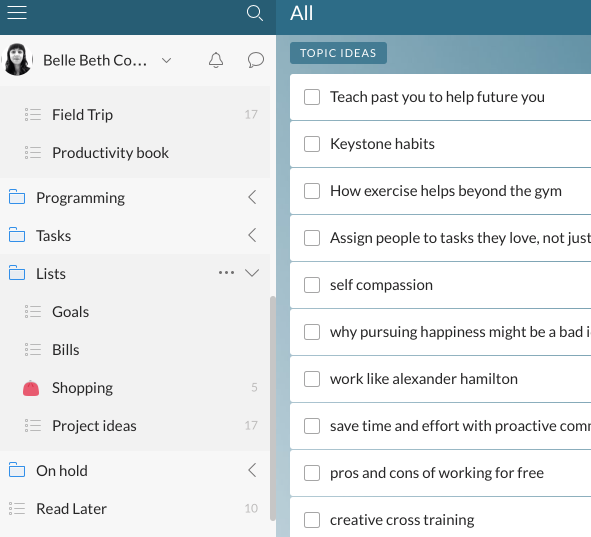The width and height of the screenshot is (591, 537).
Task: Click the search magnifier icon
Action: point(255,13)
